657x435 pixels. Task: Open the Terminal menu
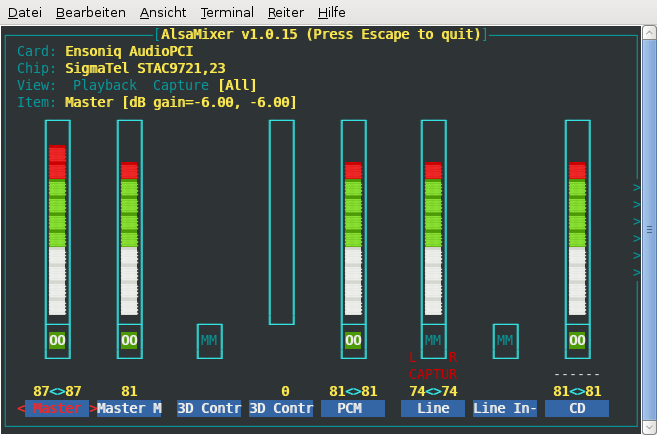point(227,13)
